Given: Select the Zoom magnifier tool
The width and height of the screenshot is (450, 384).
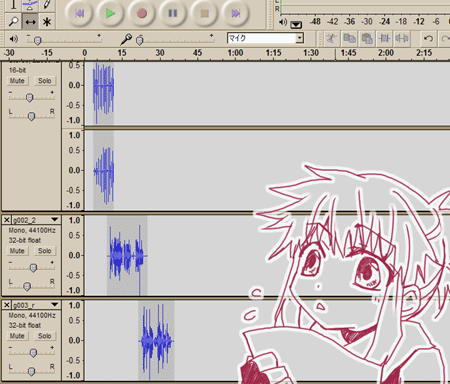Looking at the screenshot, I should point(13,22).
